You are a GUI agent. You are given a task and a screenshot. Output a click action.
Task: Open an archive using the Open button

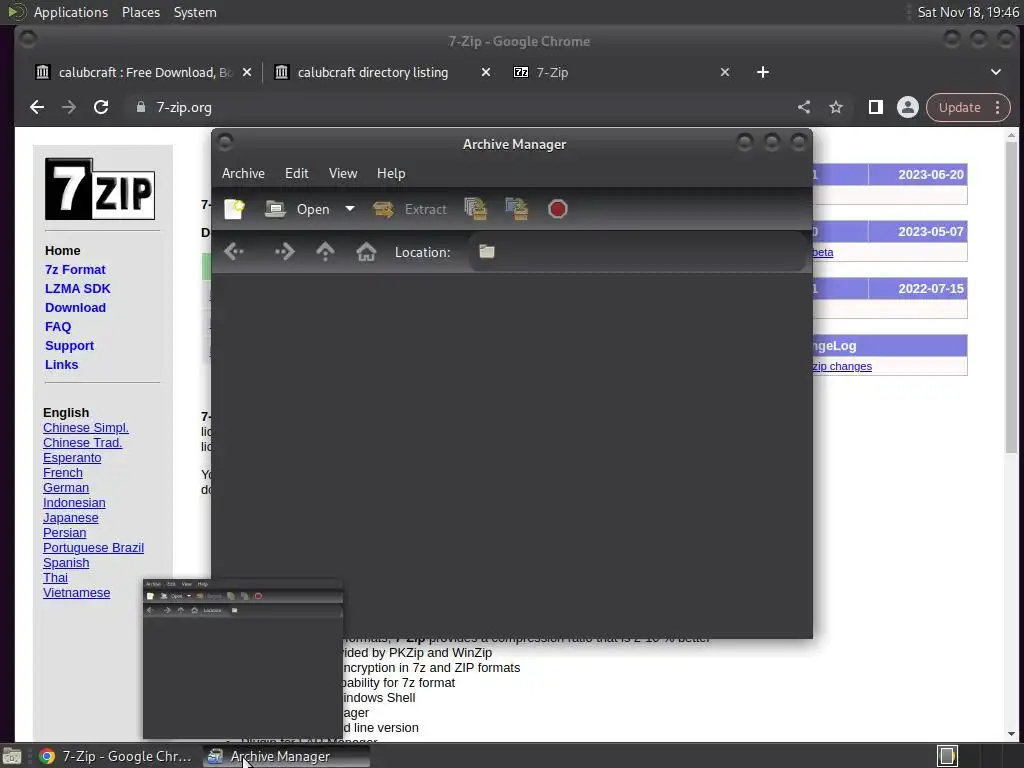coord(298,209)
